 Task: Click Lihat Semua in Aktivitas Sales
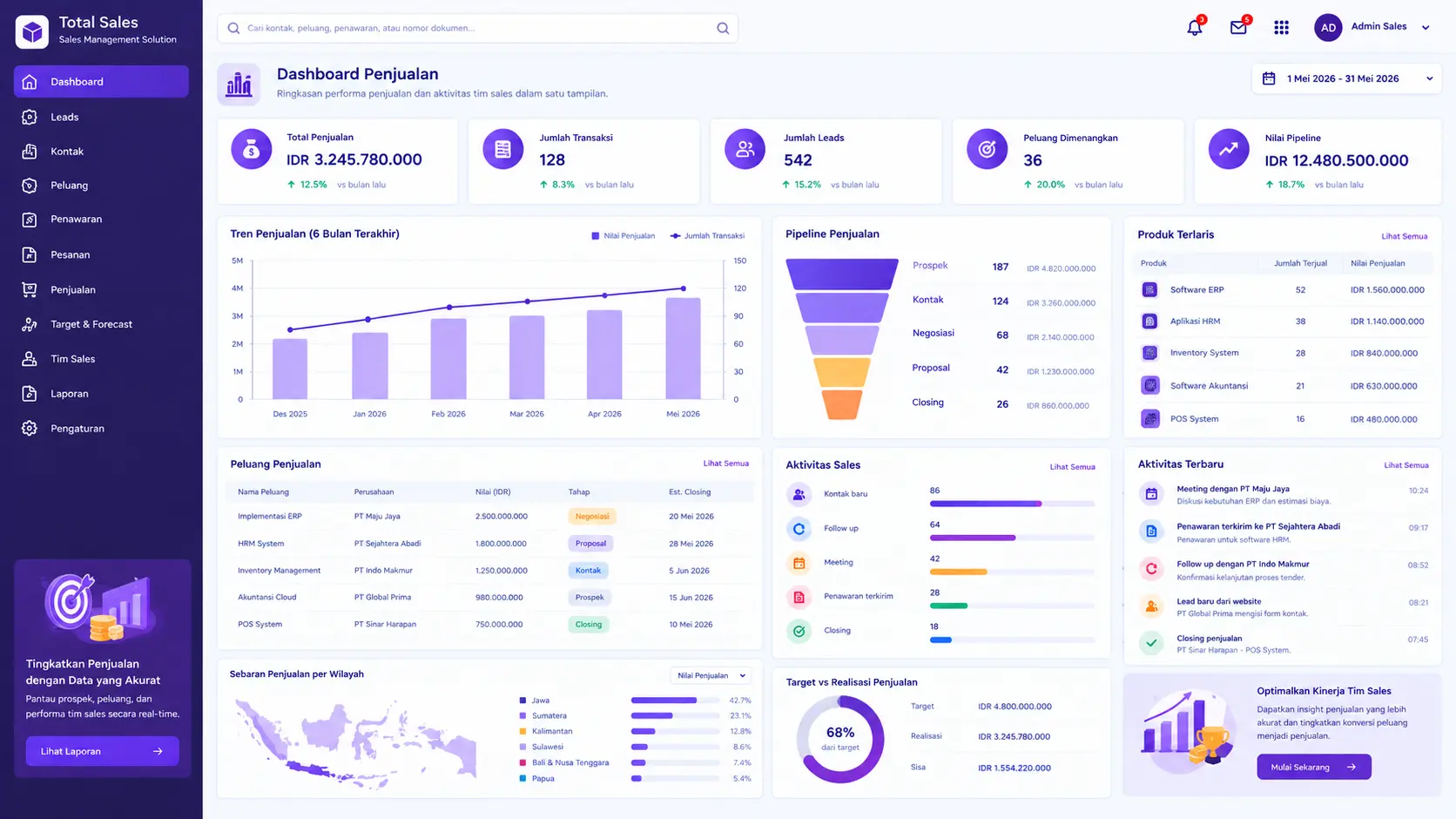tap(1072, 467)
